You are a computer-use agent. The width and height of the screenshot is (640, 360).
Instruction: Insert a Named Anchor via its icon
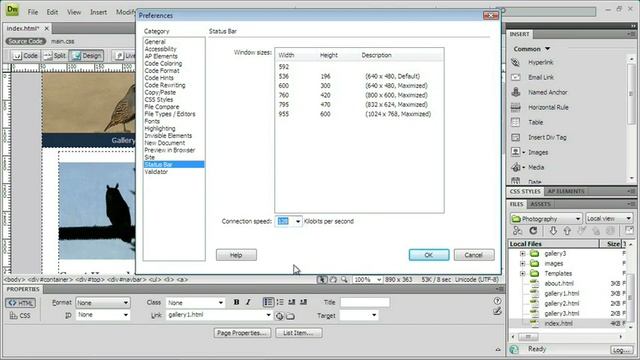pos(516,92)
